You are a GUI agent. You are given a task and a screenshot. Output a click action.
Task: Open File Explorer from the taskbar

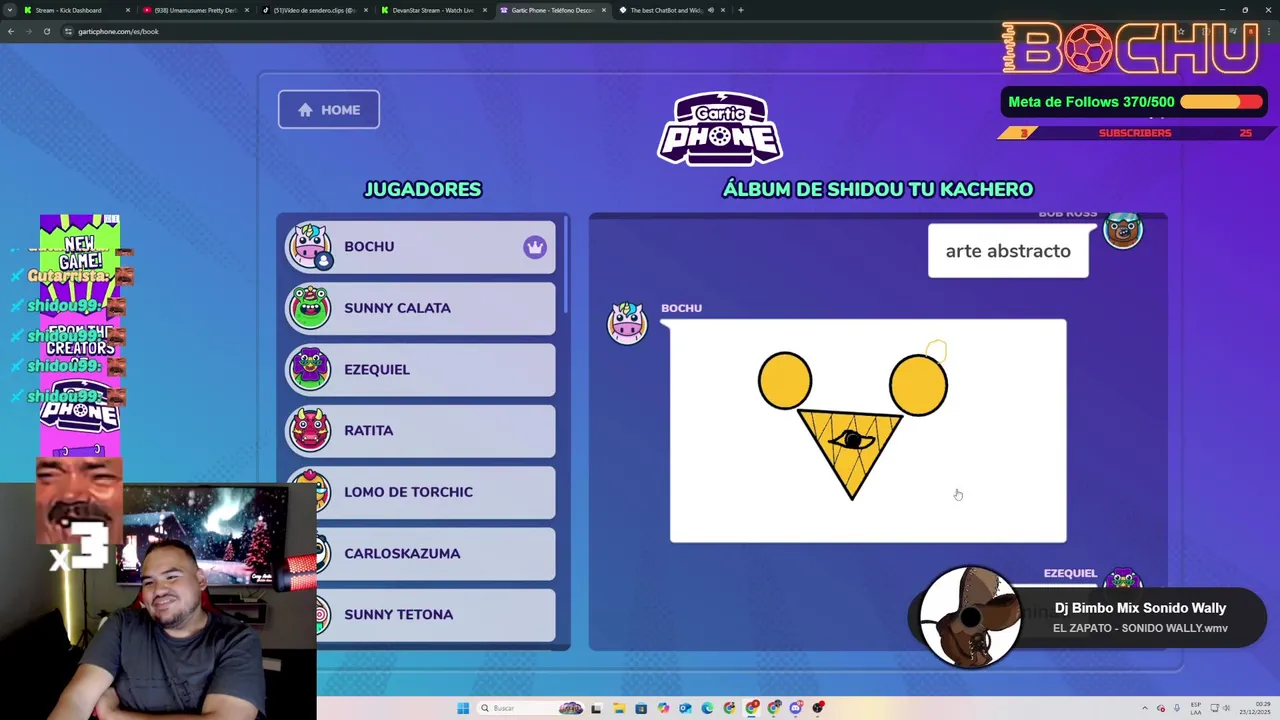pos(619,708)
